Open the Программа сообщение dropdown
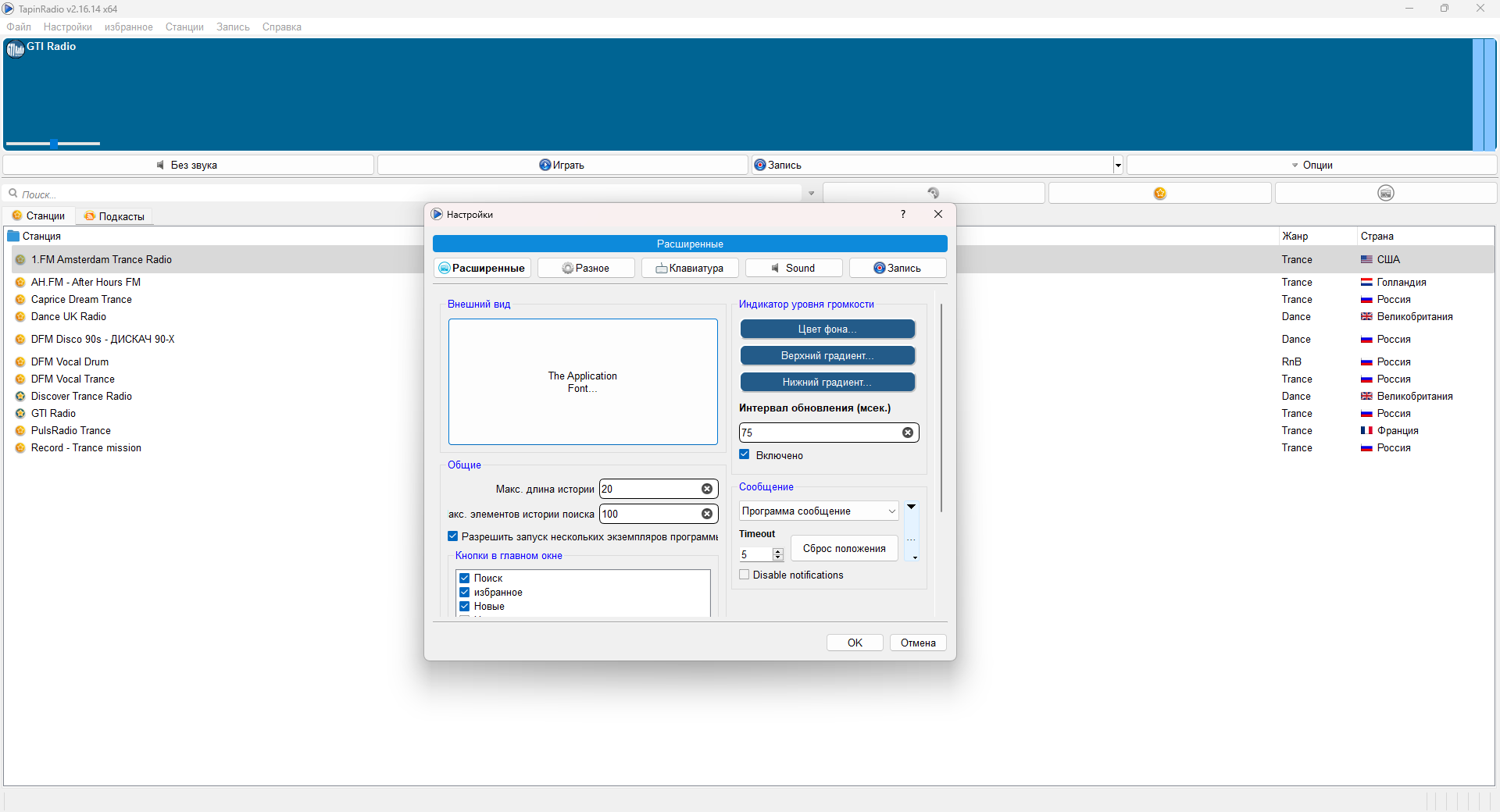 pyautogui.click(x=818, y=511)
